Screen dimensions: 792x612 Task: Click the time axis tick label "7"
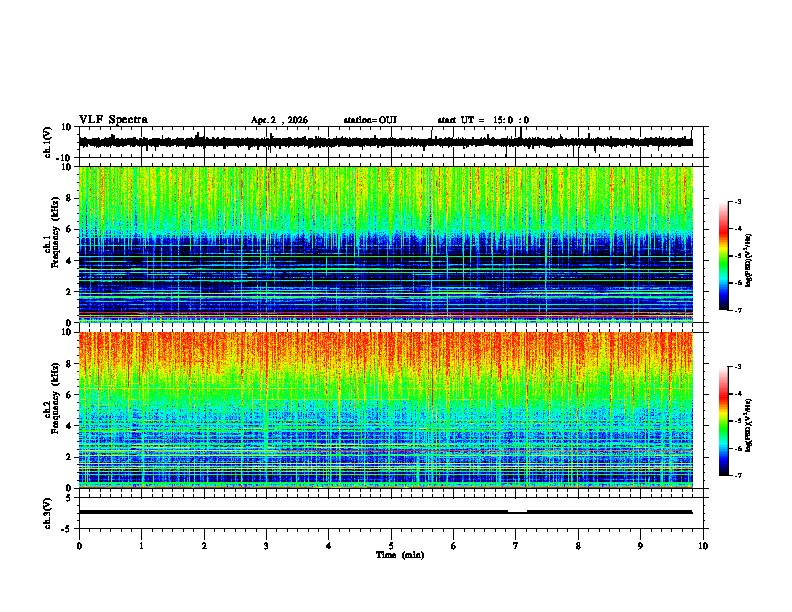pyautogui.click(x=516, y=546)
